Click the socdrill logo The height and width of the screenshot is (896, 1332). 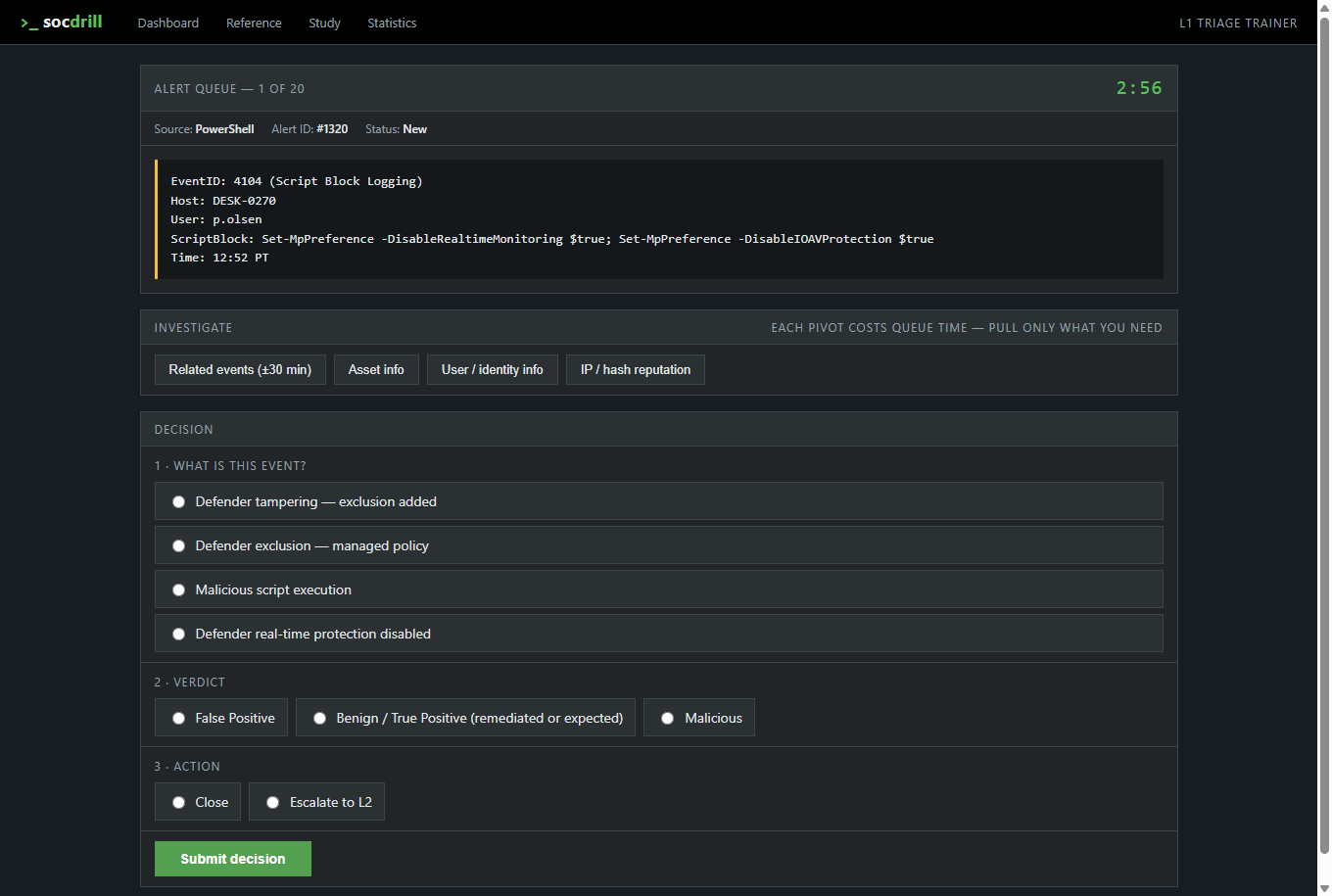click(x=61, y=22)
